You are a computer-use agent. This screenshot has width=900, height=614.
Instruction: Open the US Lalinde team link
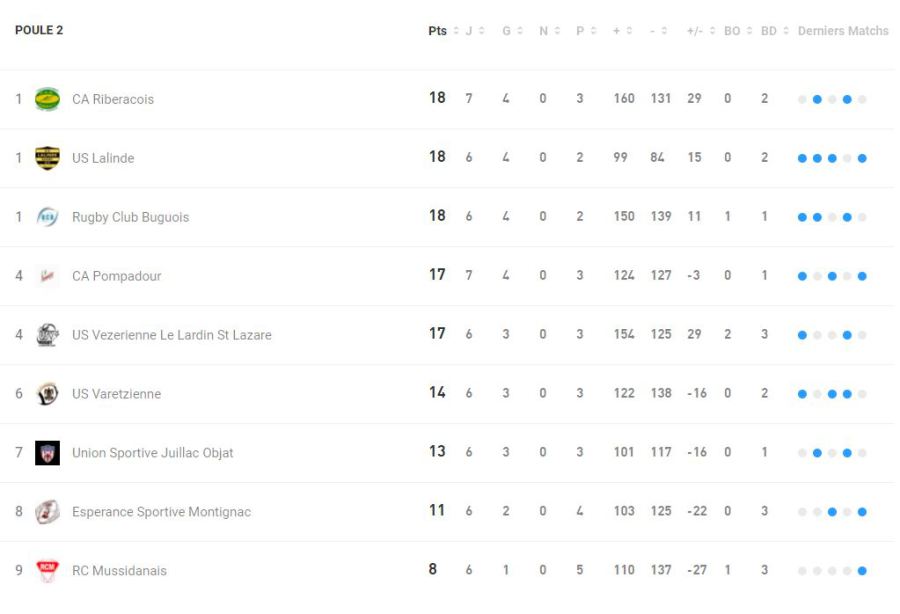[x=103, y=158]
